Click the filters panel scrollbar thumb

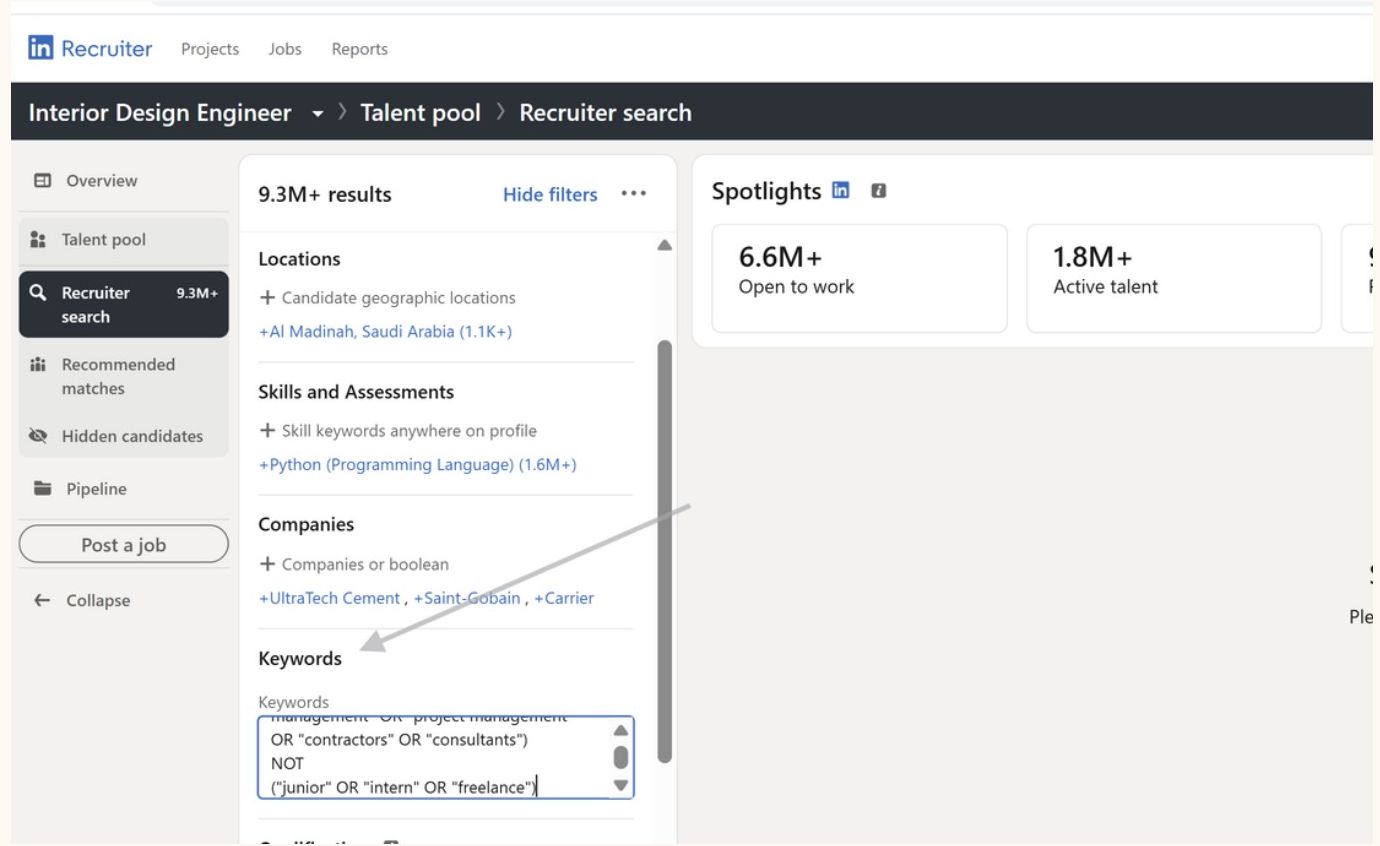click(664, 551)
